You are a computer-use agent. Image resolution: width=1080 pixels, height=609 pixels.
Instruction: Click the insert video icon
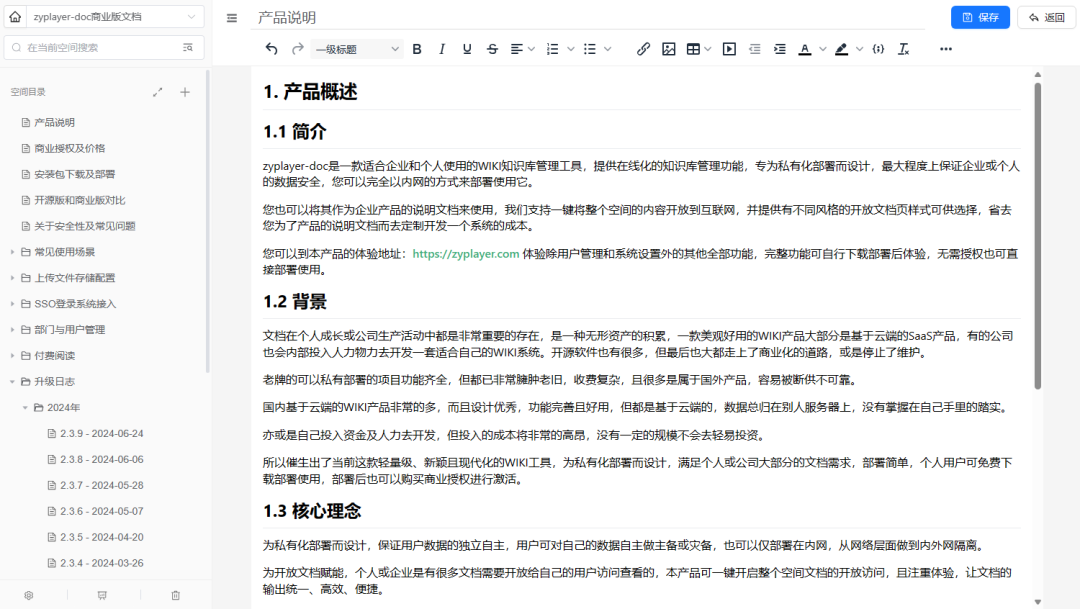[x=729, y=49]
